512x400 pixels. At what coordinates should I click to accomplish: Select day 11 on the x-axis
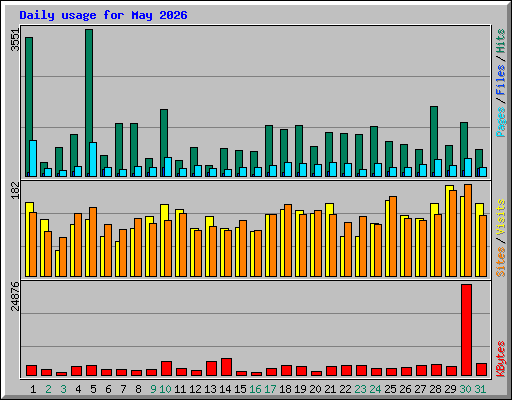(x=180, y=389)
